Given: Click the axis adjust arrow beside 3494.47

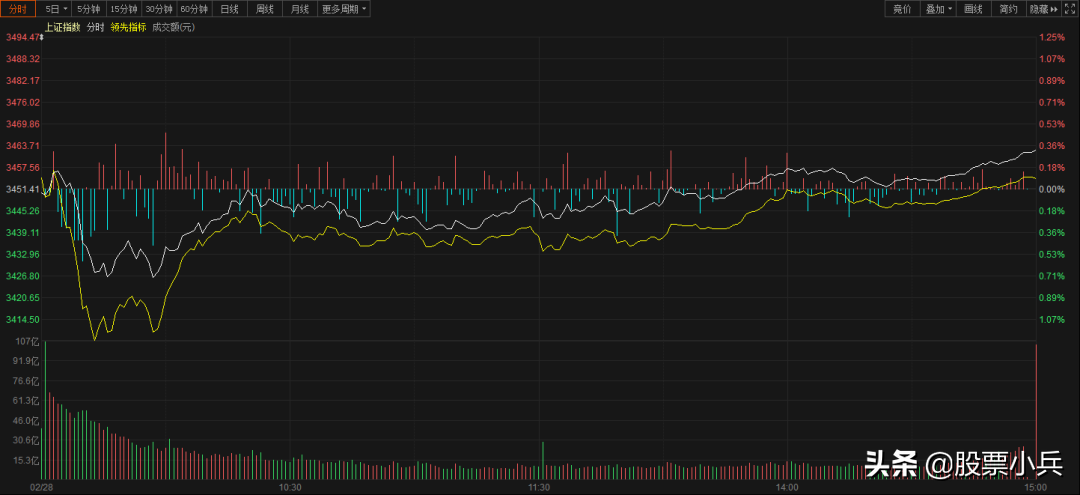Looking at the screenshot, I should pos(41,38).
